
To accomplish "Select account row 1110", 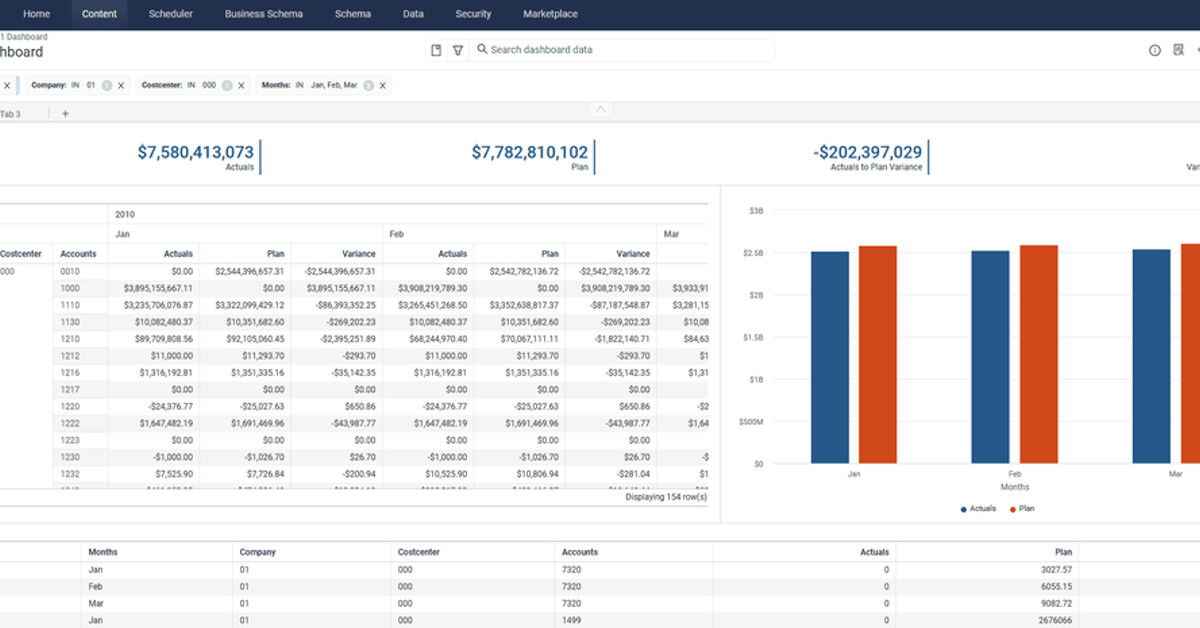I will tap(69, 304).
